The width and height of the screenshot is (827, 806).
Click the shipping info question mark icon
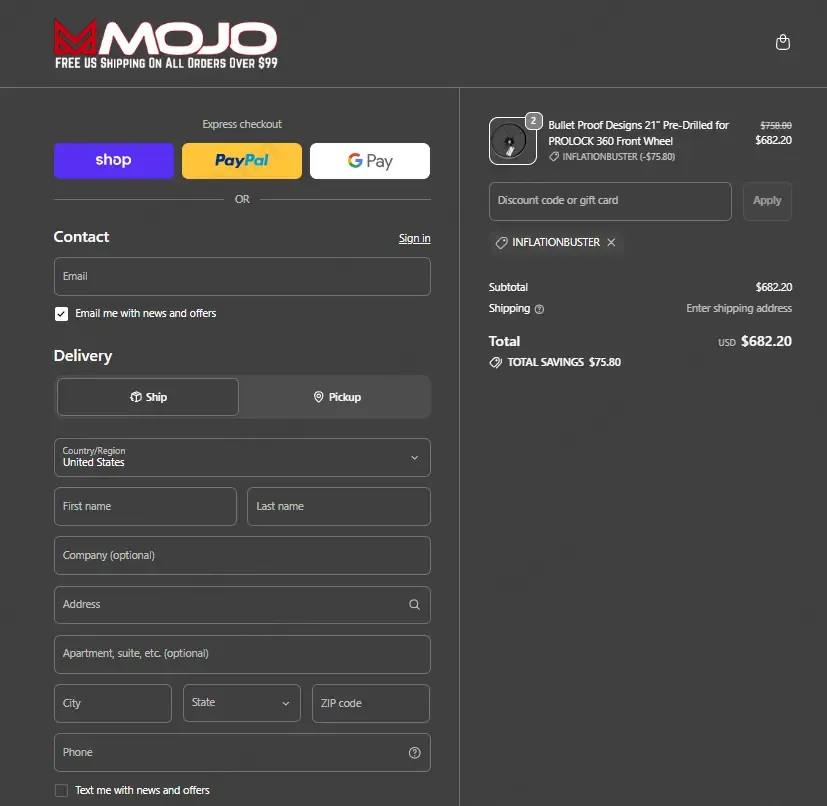click(x=539, y=309)
